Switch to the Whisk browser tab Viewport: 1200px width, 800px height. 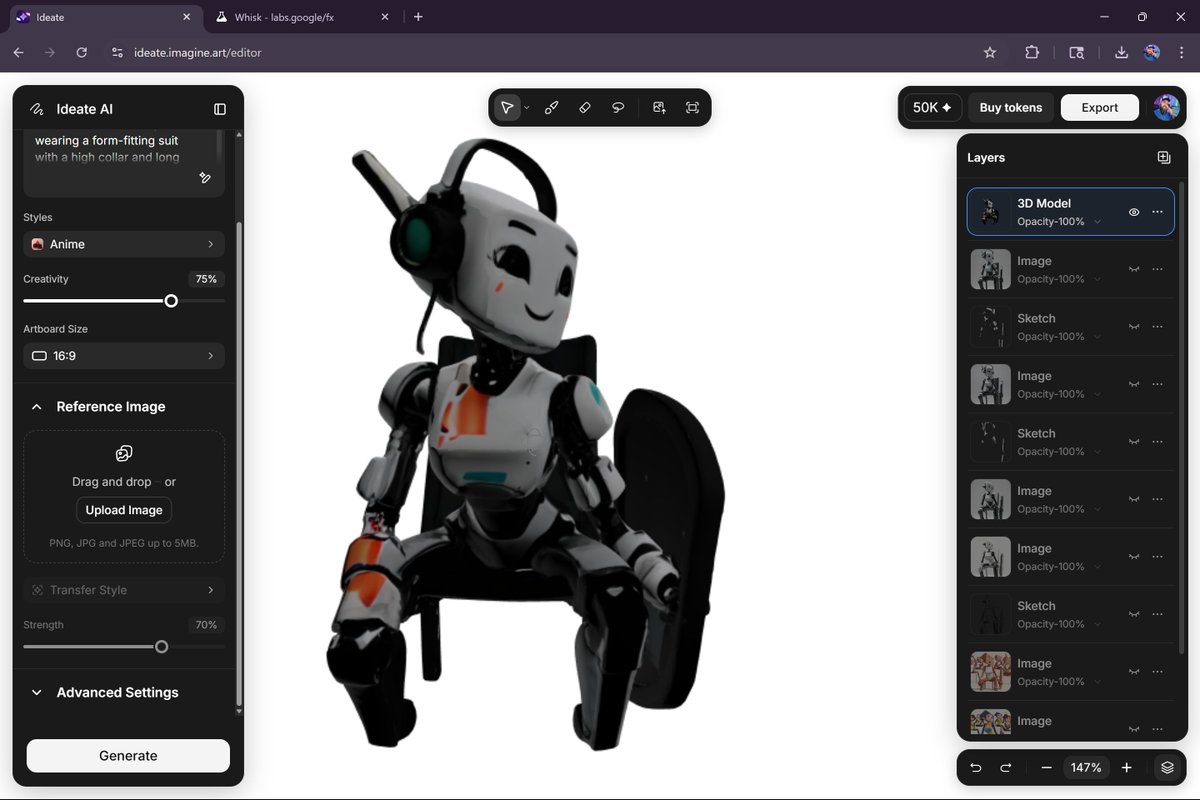(283, 17)
